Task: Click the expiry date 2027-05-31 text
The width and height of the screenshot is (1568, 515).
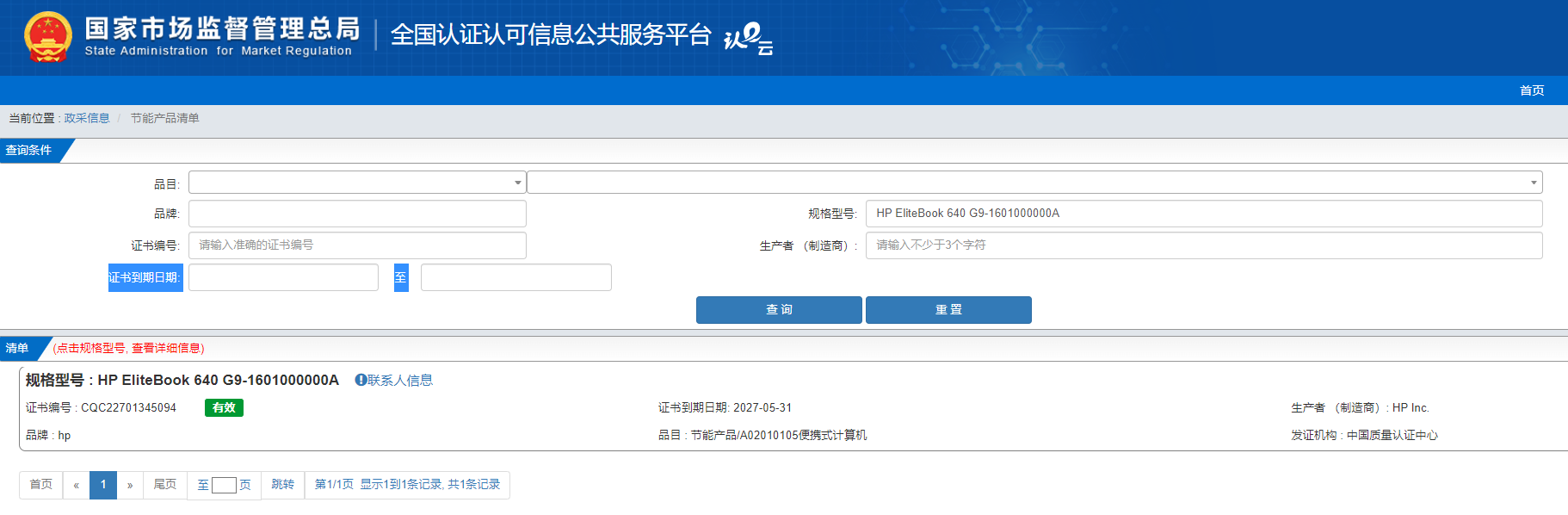Action: coord(762,407)
